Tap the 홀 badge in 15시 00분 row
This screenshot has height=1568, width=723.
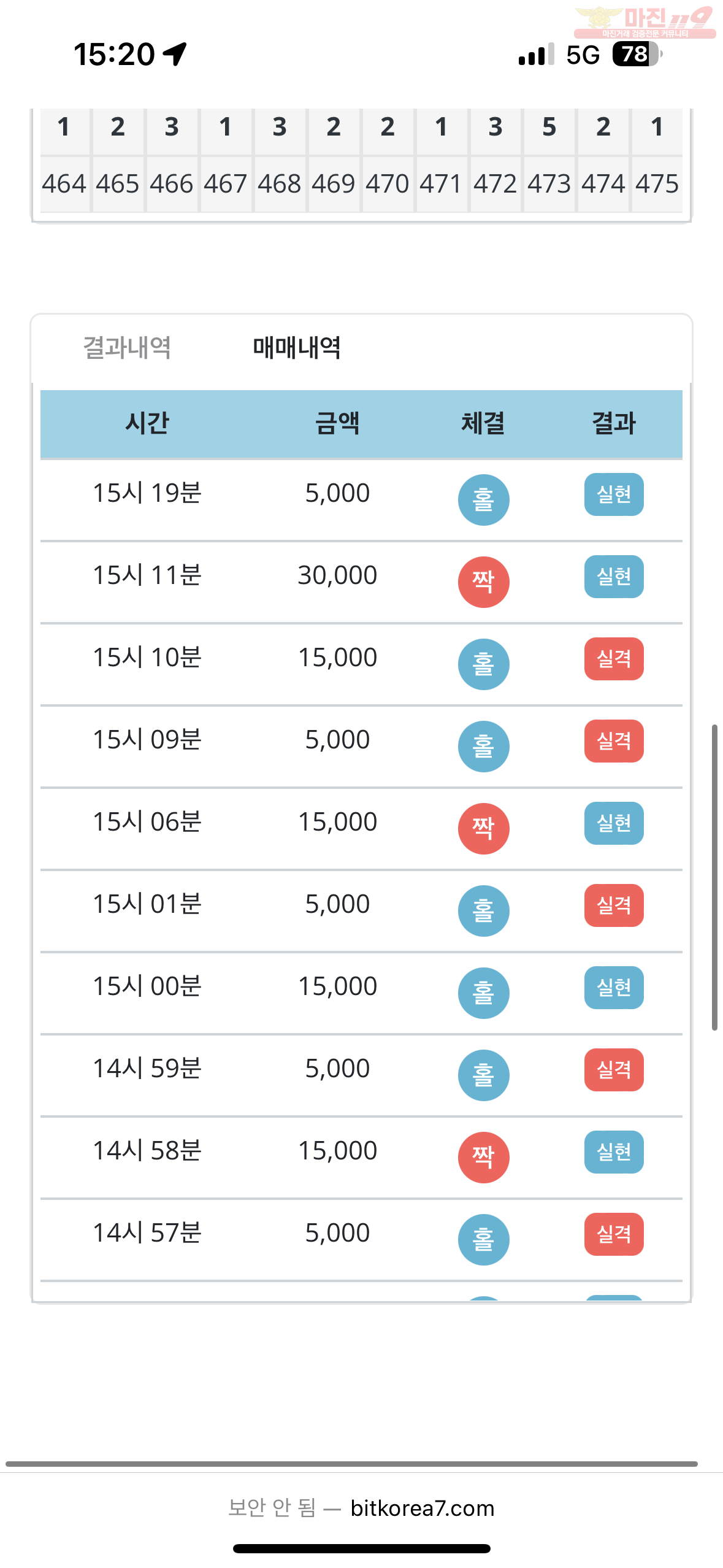[x=483, y=993]
